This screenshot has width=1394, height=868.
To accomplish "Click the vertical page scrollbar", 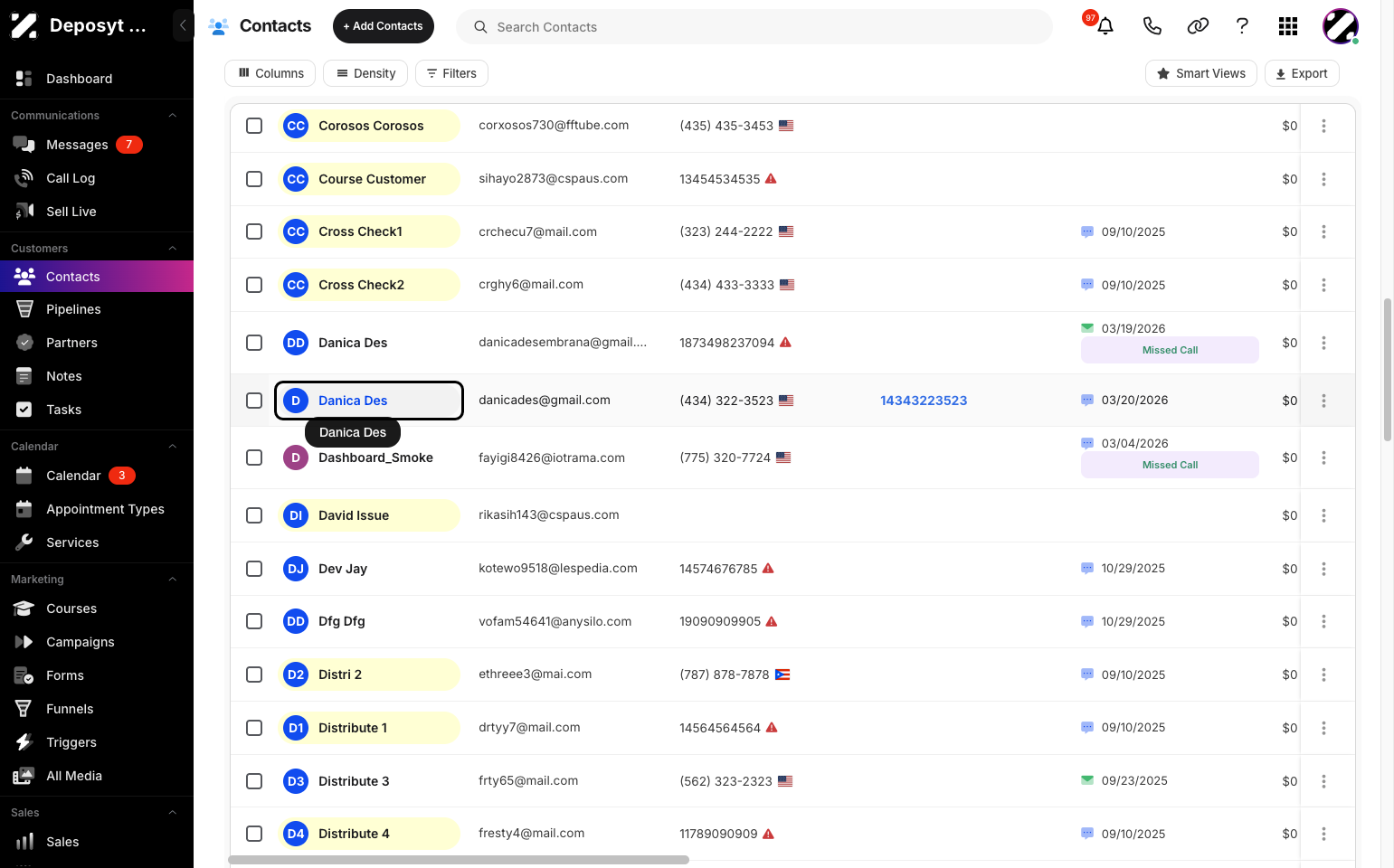I will pyautogui.click(x=1388, y=369).
